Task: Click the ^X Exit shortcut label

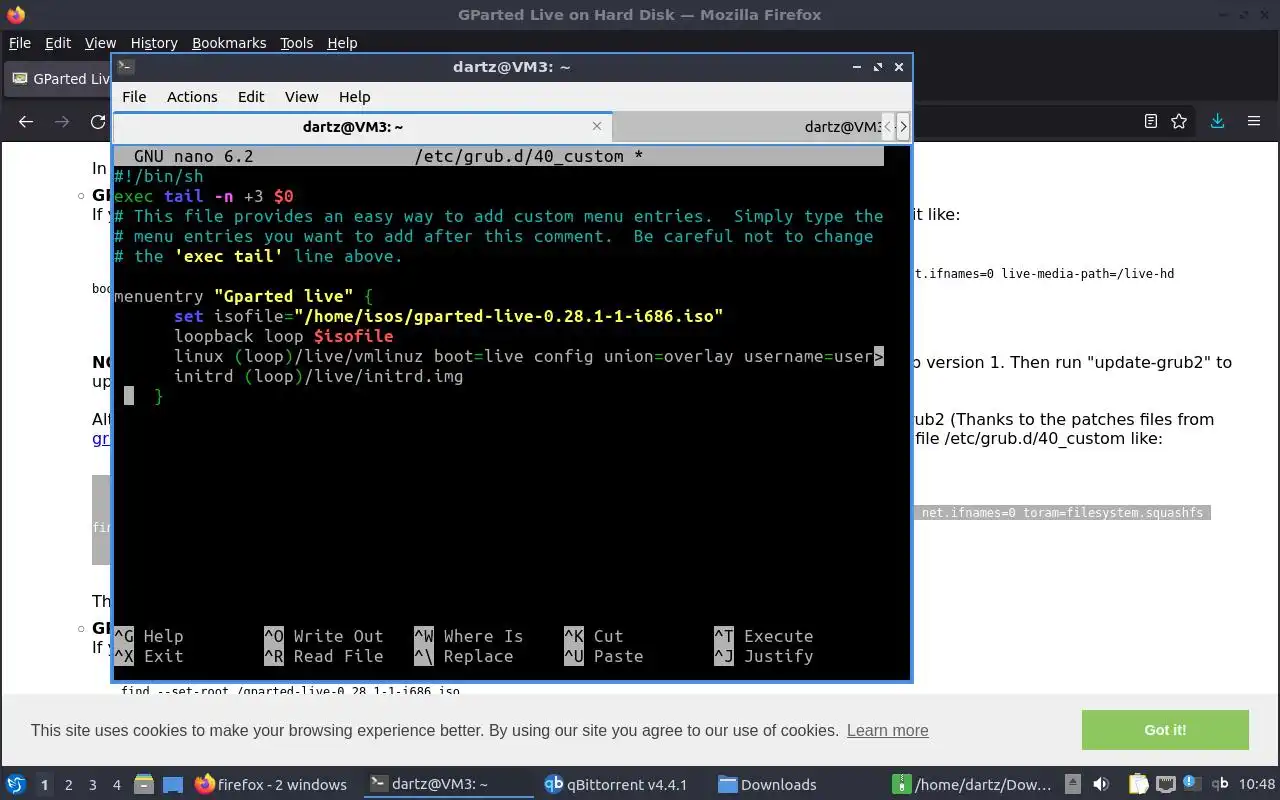Action: [x=148, y=656]
